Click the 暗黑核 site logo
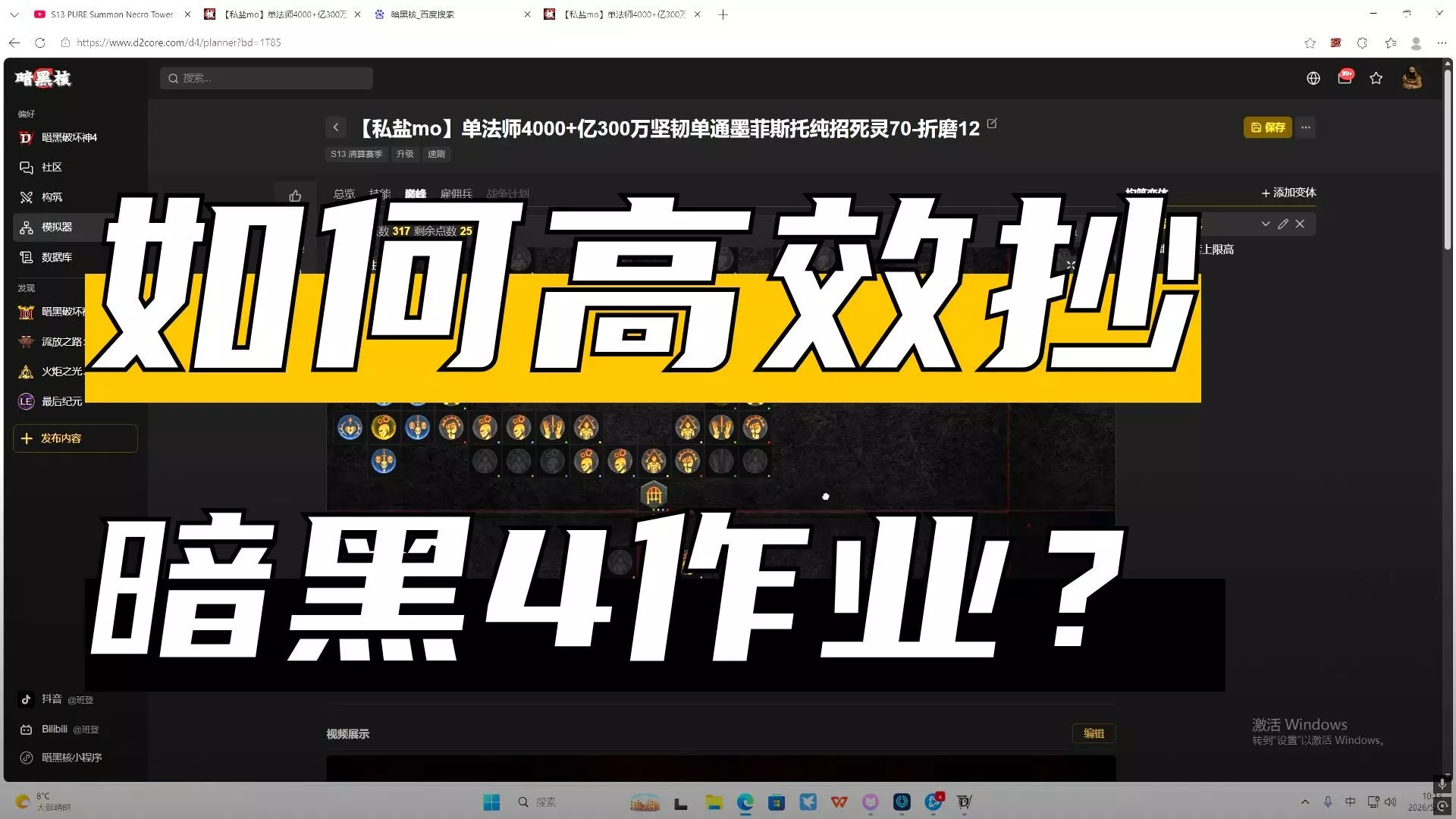The image size is (1456, 819). [x=42, y=78]
